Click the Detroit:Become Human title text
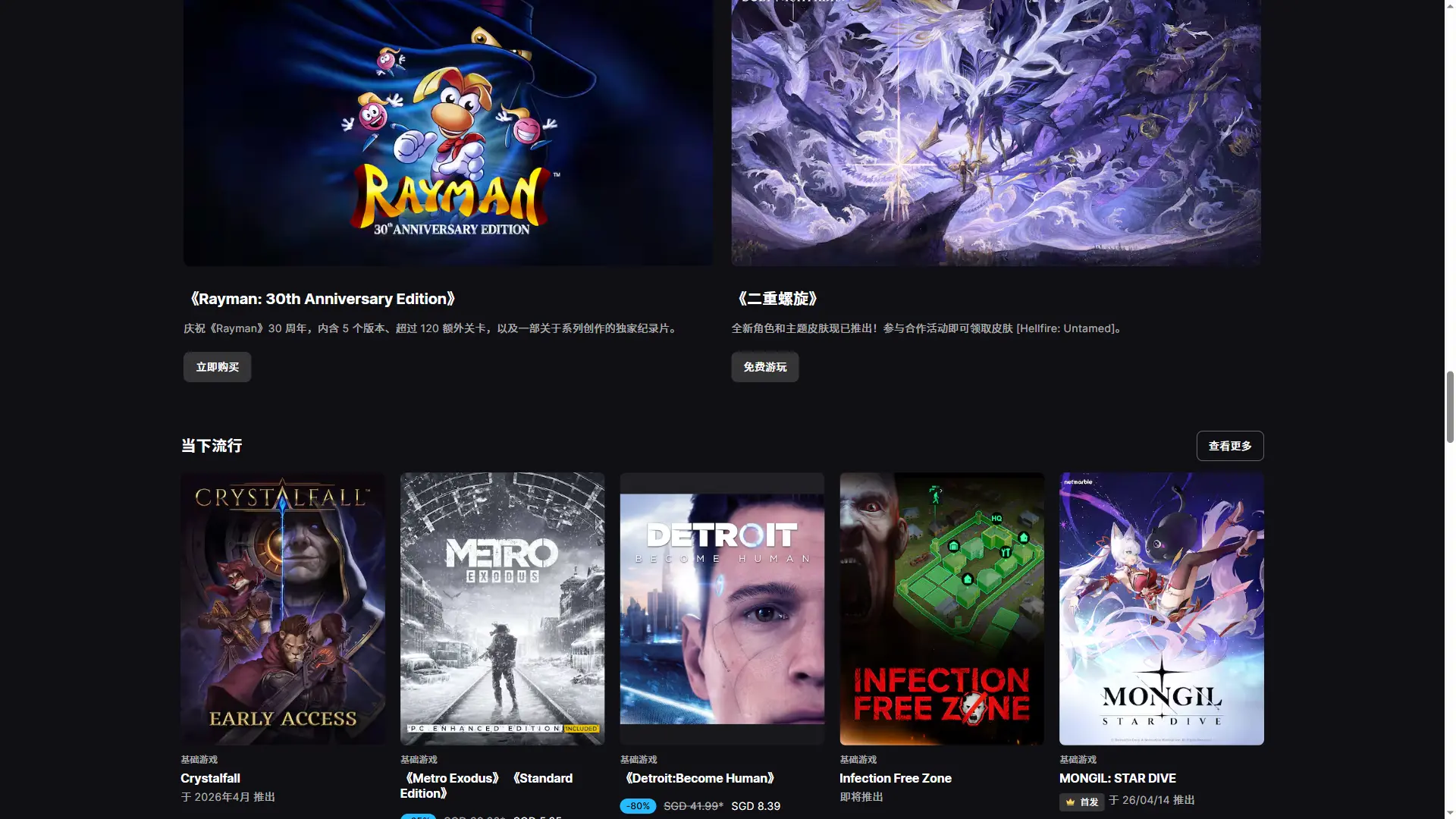Image resolution: width=1456 pixels, height=819 pixels. 698,778
